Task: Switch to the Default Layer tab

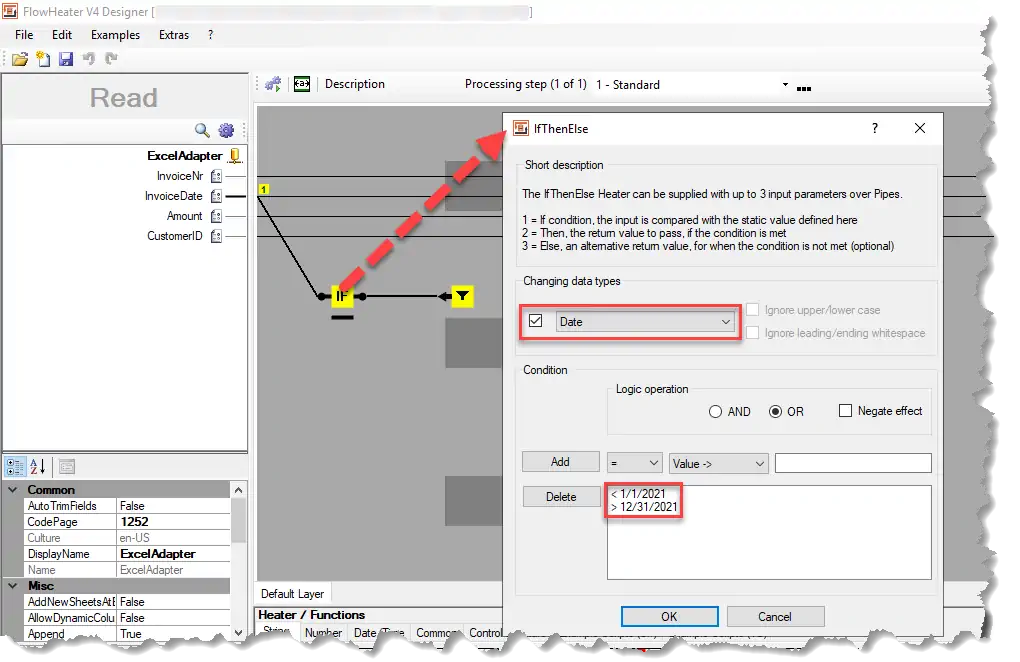Action: 294,594
